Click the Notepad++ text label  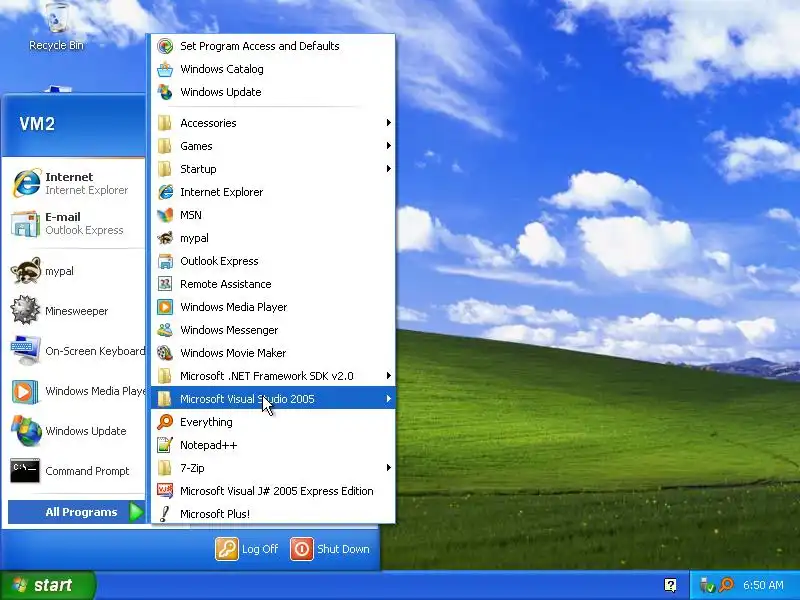point(209,445)
